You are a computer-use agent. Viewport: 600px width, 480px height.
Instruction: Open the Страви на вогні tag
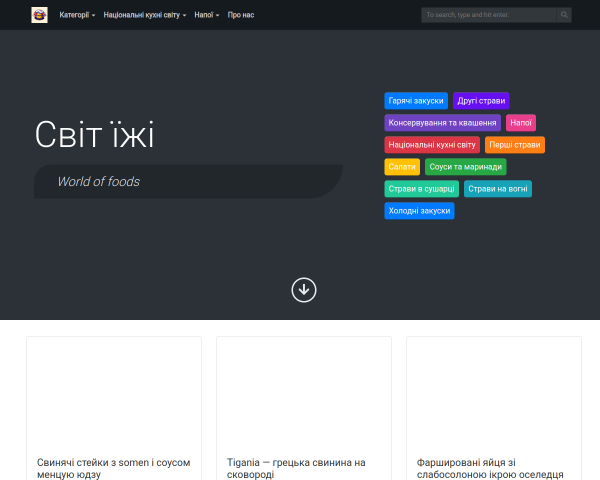(498, 189)
